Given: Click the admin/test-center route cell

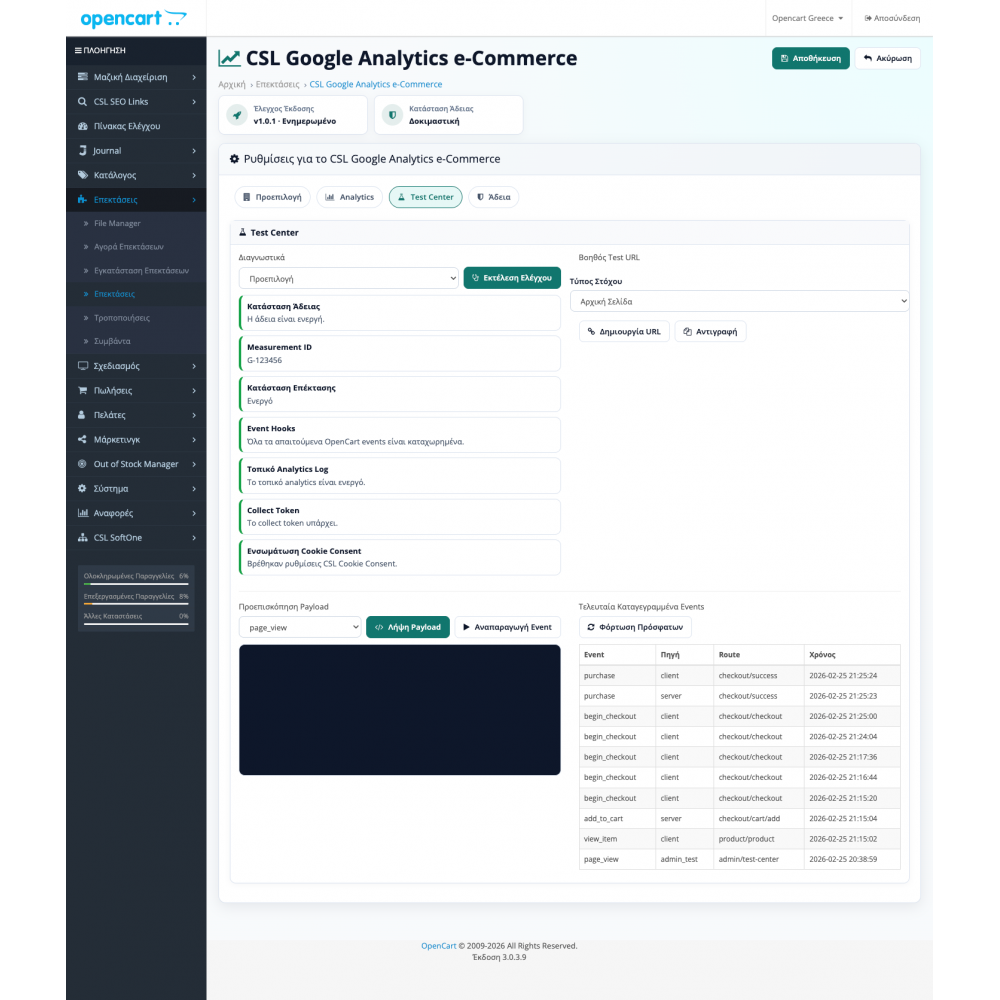Looking at the screenshot, I should click(759, 859).
